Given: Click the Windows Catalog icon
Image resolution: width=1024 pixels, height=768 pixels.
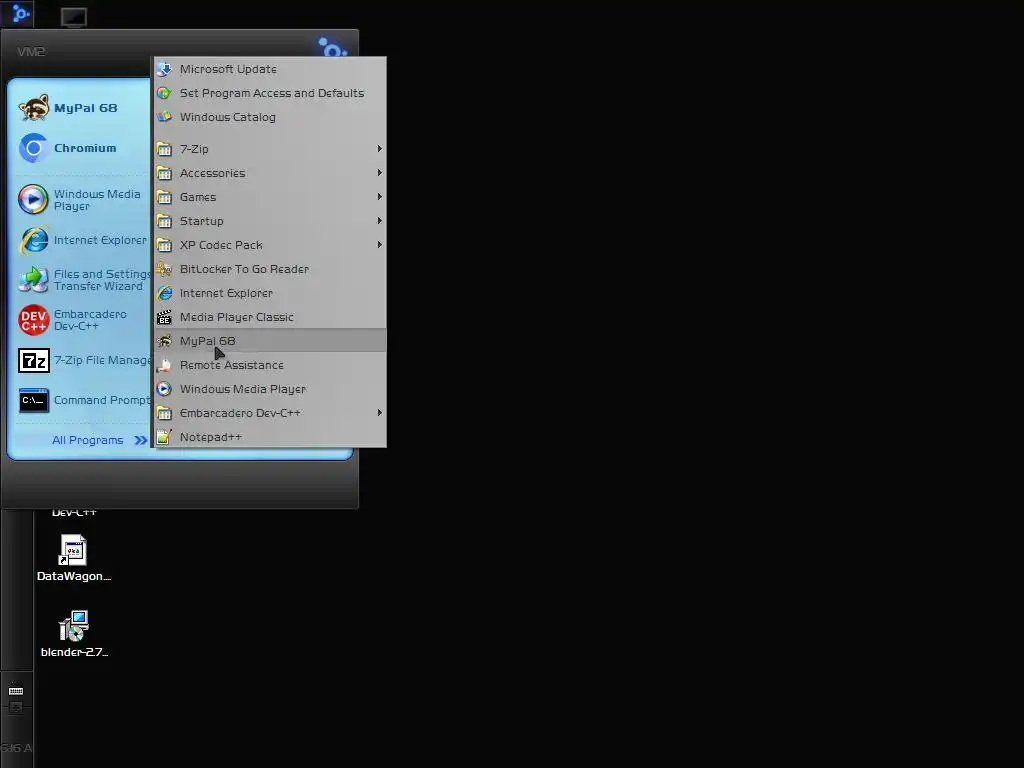Looking at the screenshot, I should tap(165, 117).
